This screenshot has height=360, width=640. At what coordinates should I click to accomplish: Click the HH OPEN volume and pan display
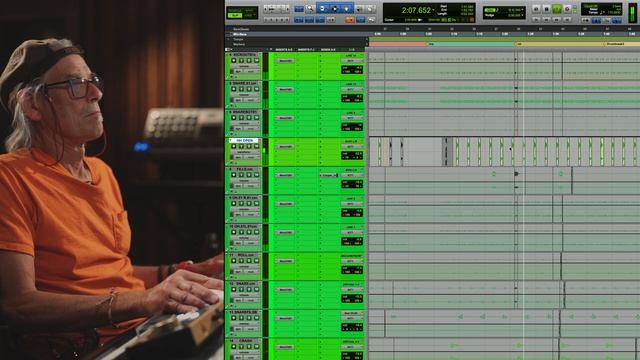[x=352, y=155]
